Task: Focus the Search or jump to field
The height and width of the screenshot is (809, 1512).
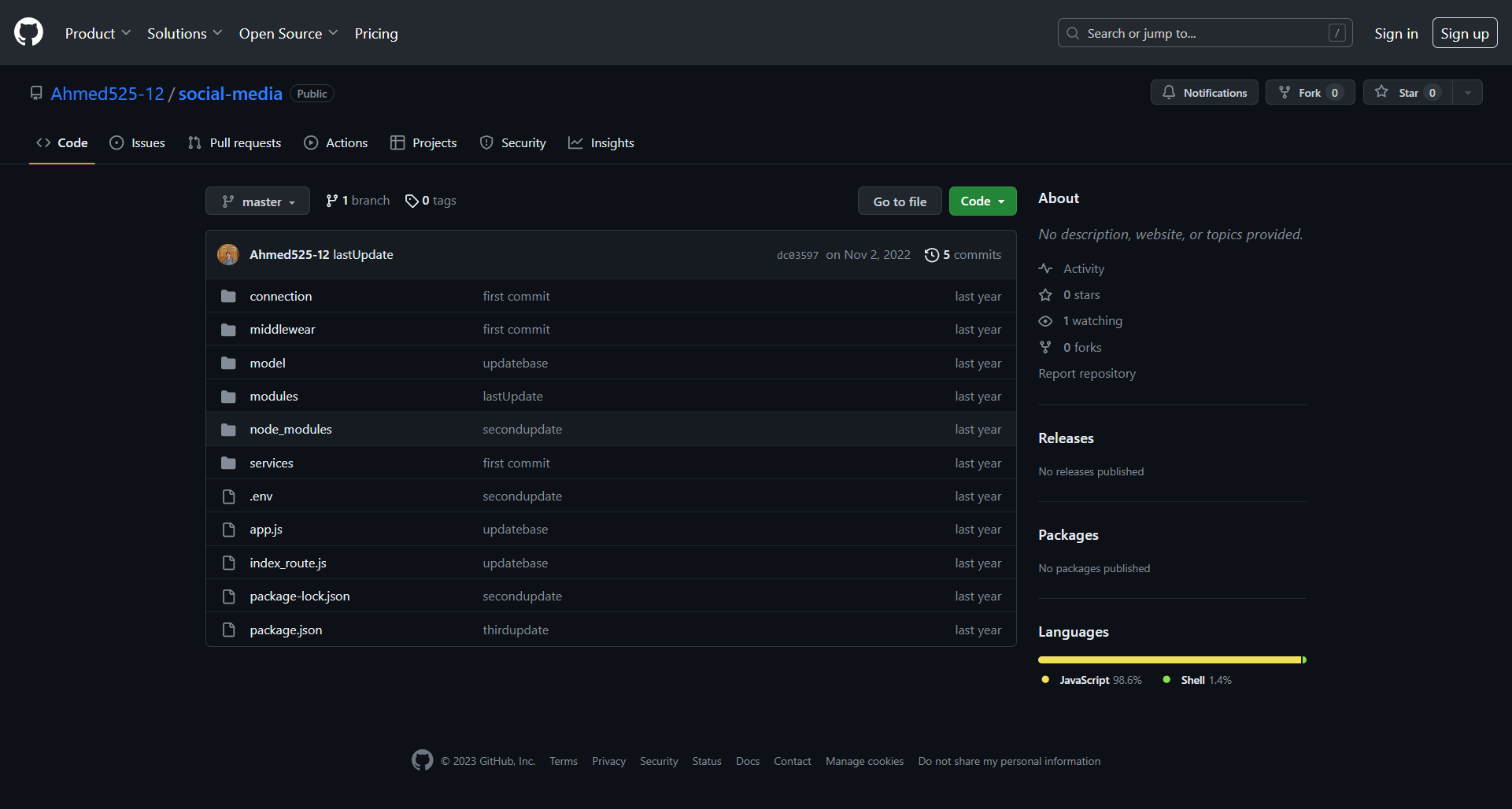Action: click(1205, 33)
